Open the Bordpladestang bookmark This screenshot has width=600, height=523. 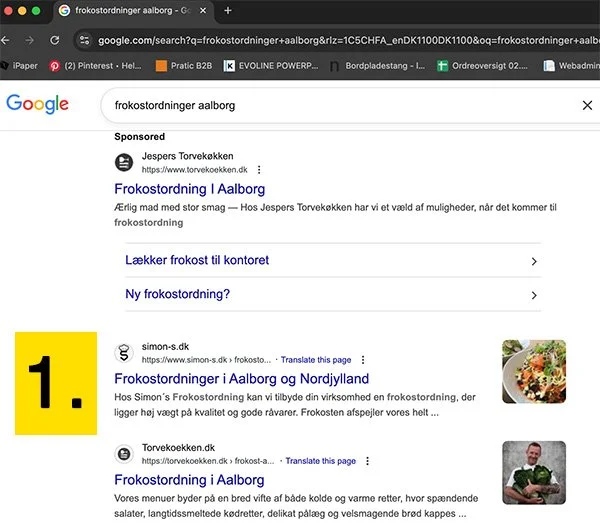click(x=377, y=66)
